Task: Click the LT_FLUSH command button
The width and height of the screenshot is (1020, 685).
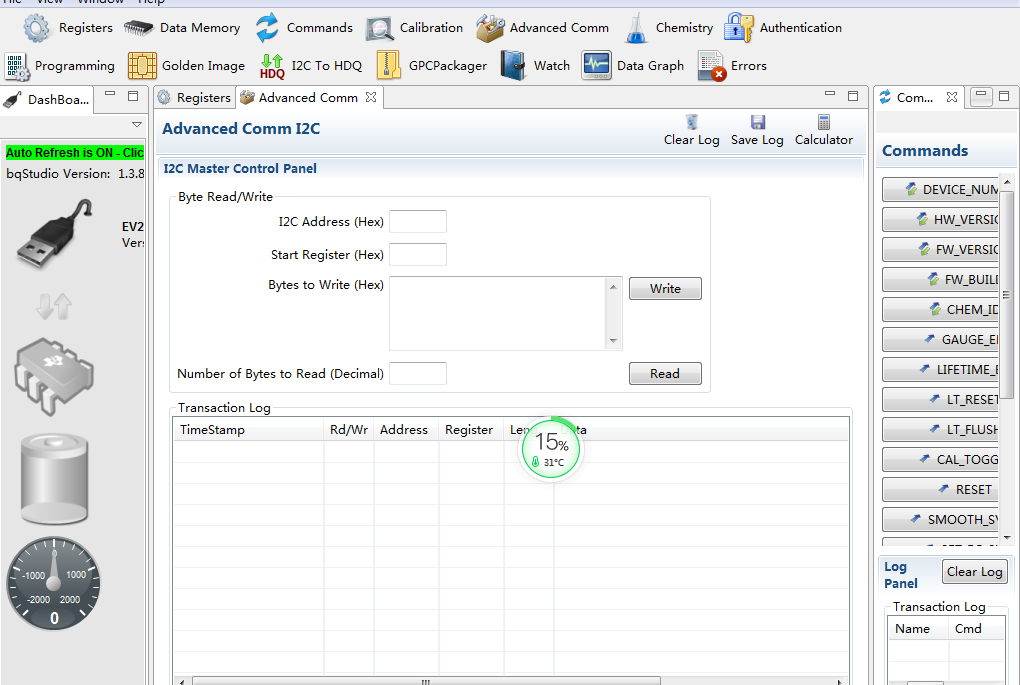Action: tap(941, 429)
